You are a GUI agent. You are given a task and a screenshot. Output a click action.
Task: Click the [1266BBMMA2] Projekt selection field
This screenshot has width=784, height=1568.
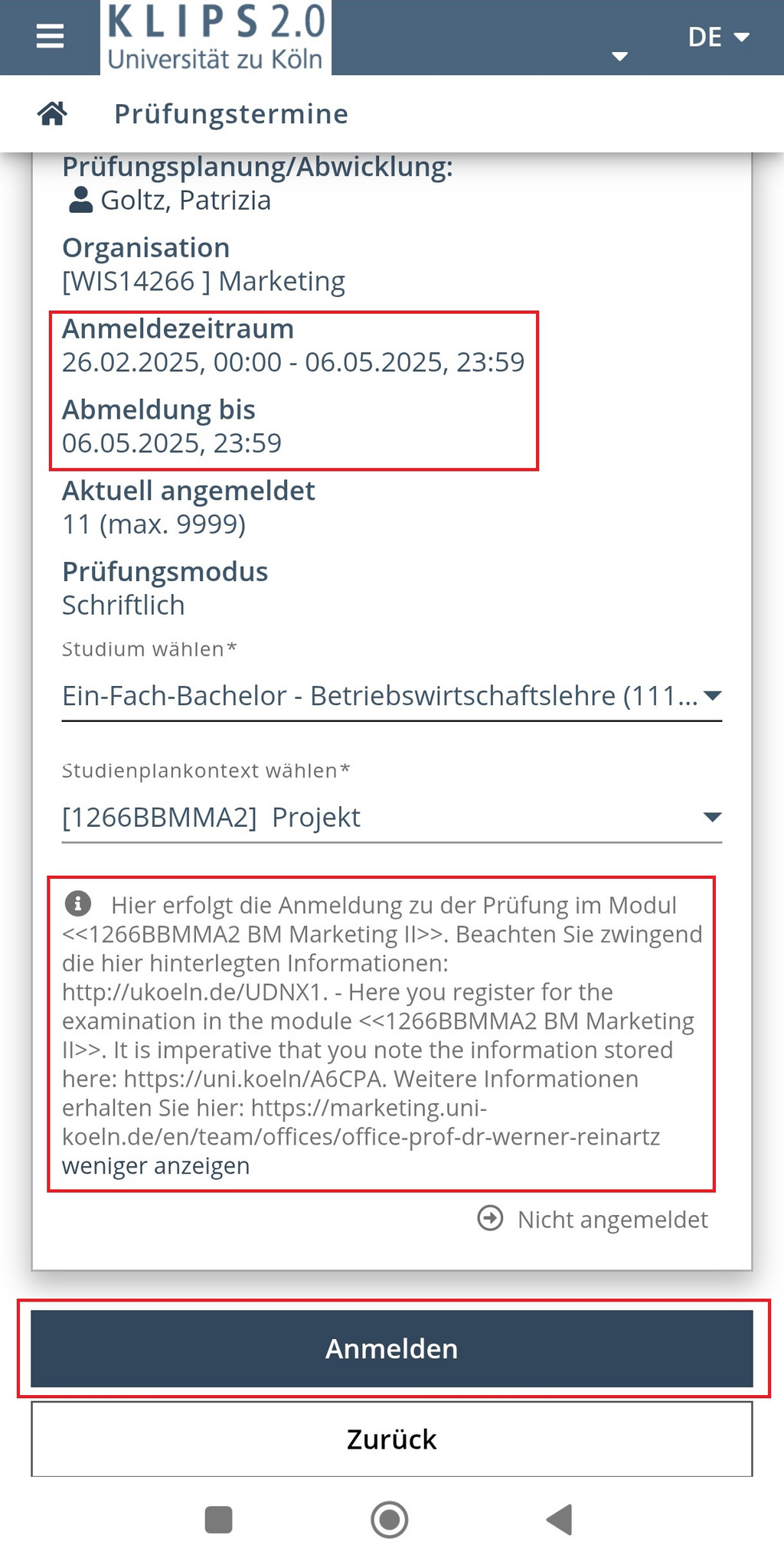392,818
